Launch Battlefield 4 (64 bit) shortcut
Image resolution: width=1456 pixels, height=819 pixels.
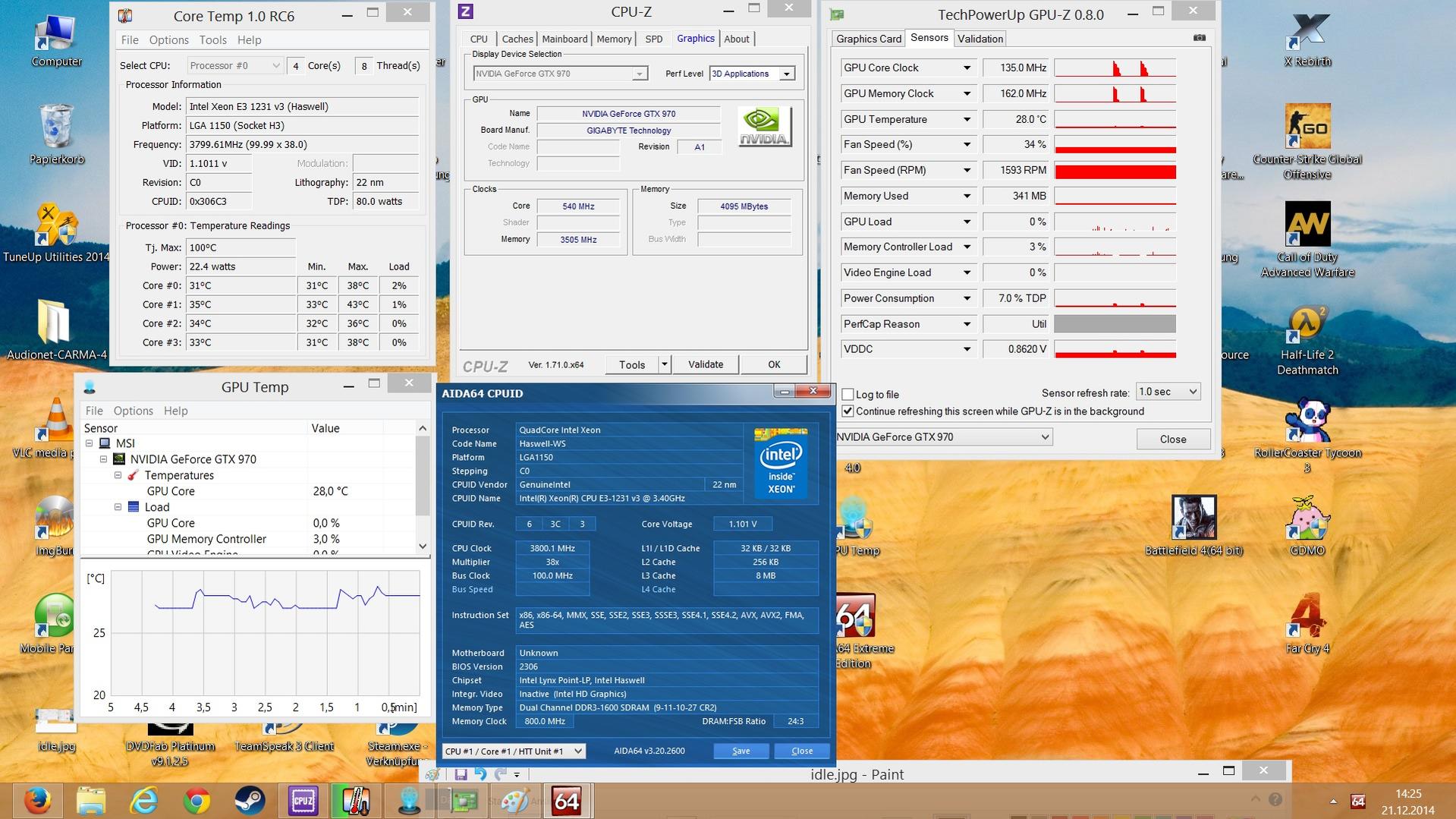(1193, 526)
